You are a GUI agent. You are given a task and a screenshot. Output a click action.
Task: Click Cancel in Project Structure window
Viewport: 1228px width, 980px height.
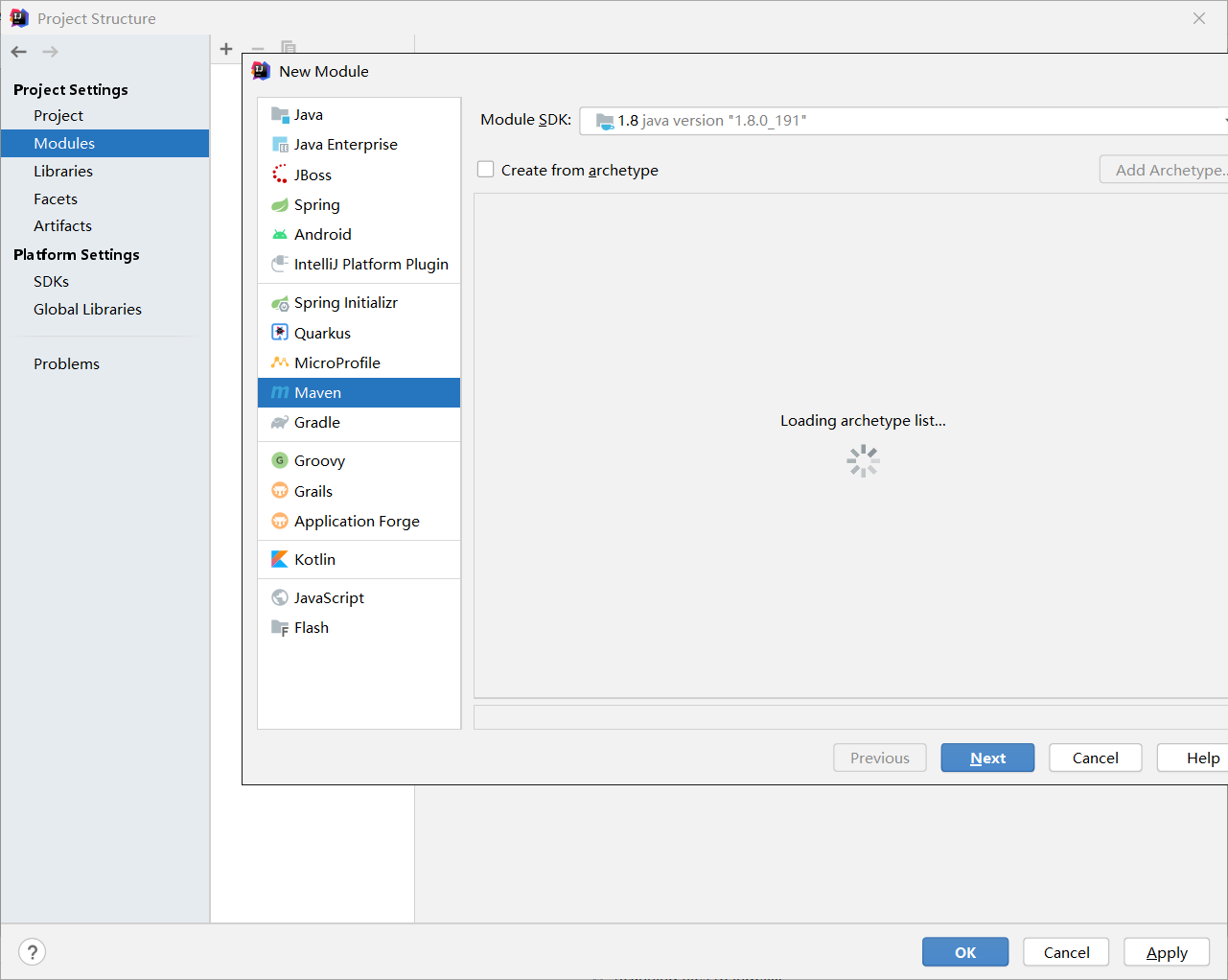click(x=1066, y=952)
